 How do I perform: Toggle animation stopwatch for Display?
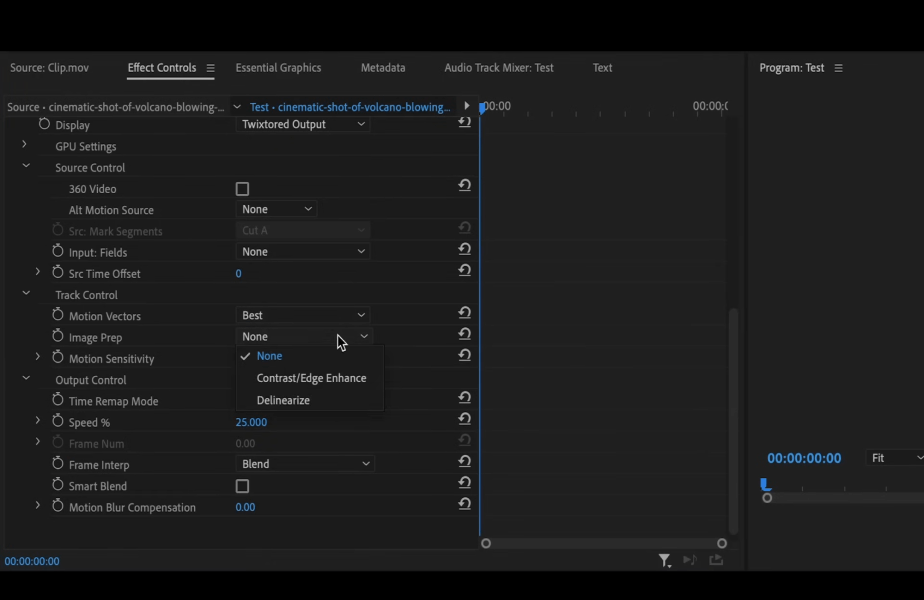coord(44,124)
